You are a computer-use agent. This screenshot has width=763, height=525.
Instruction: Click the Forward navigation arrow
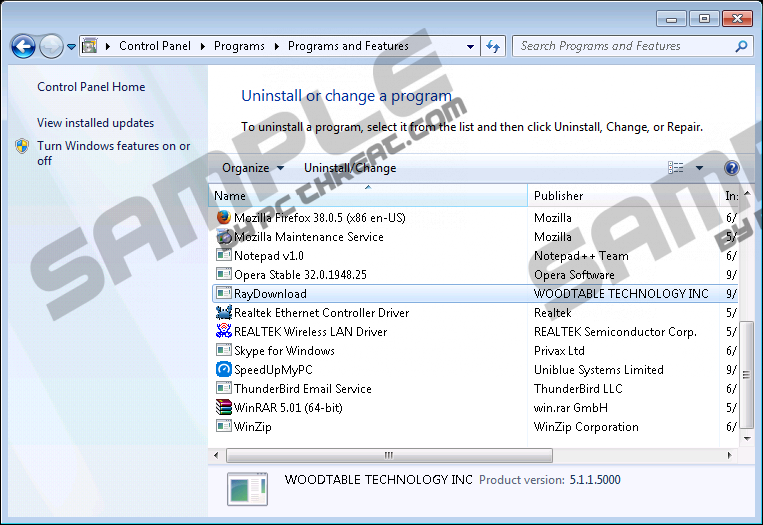tap(51, 47)
